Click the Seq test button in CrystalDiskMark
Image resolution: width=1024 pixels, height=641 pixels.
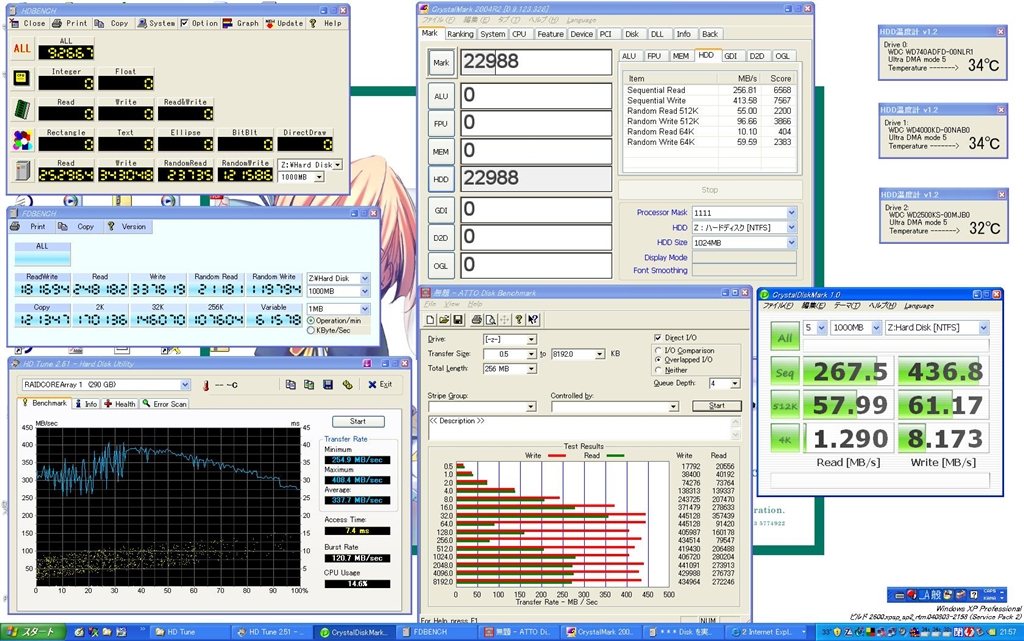click(x=786, y=371)
